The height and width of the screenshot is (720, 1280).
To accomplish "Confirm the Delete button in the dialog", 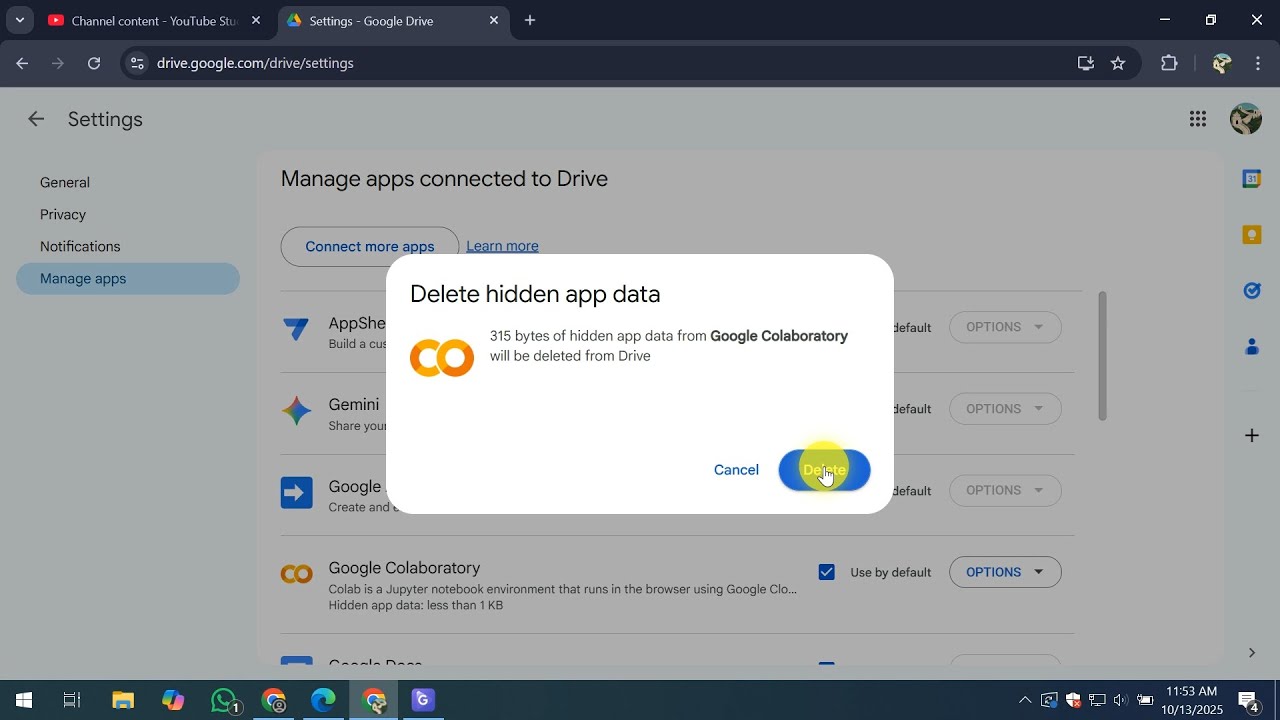I will [x=824, y=470].
